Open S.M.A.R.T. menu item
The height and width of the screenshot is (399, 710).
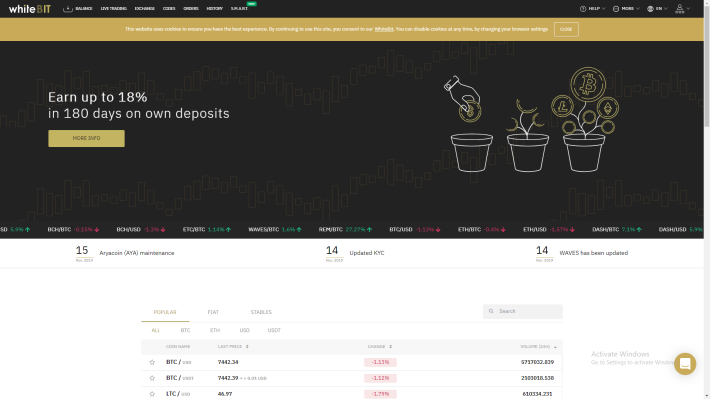coord(239,9)
